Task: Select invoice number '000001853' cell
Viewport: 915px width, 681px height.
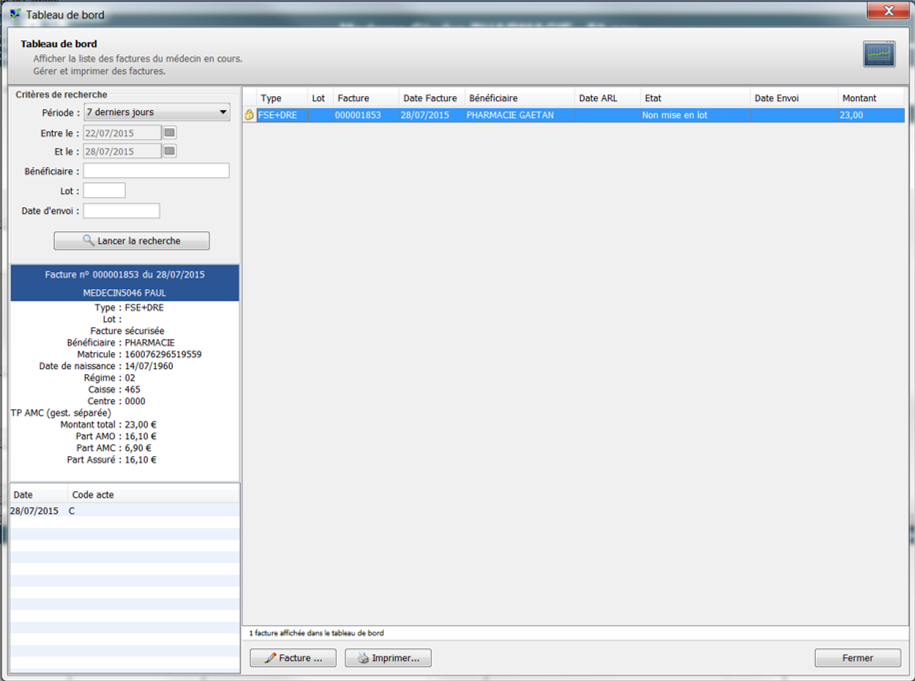Action: tap(366, 115)
